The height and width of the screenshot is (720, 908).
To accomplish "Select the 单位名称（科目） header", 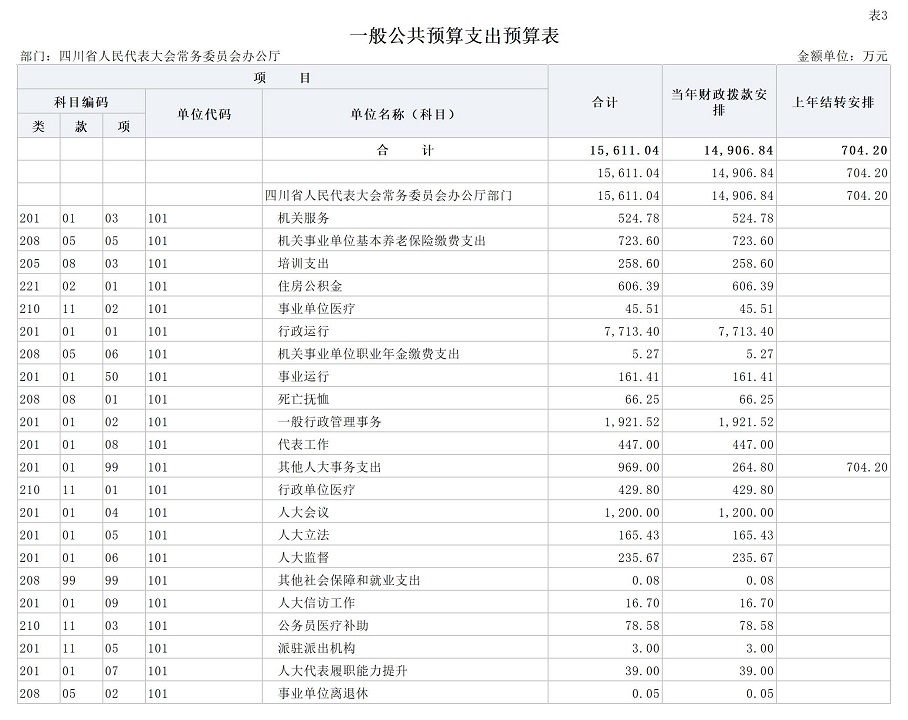I will click(x=405, y=114).
